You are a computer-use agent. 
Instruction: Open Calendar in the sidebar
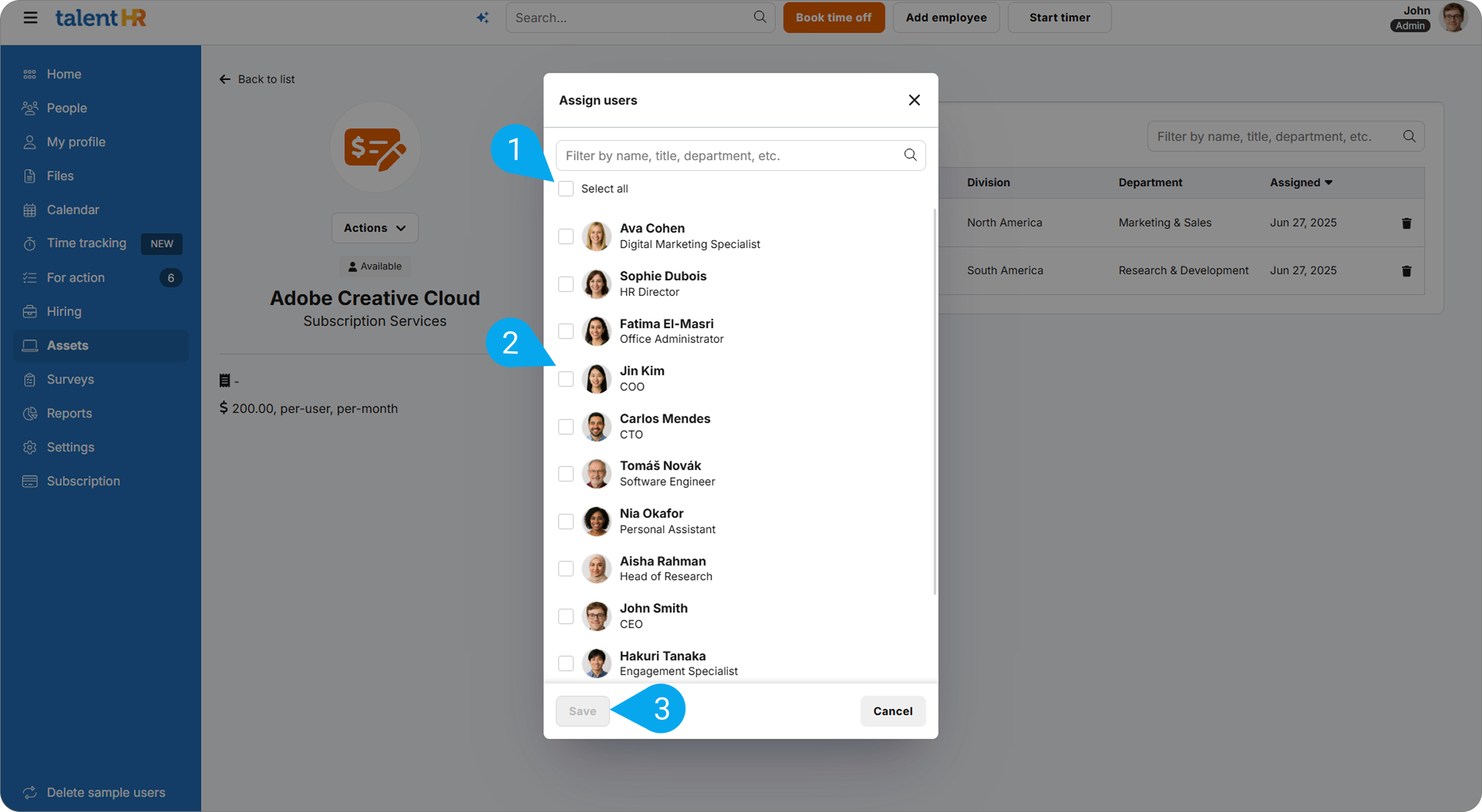point(101,210)
